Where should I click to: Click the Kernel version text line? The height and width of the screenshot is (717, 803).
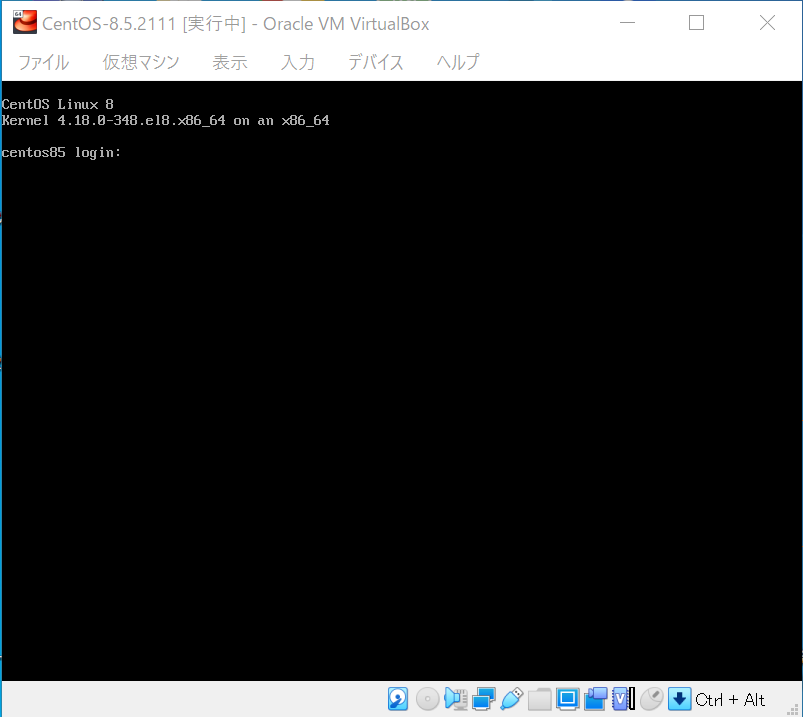point(165,121)
